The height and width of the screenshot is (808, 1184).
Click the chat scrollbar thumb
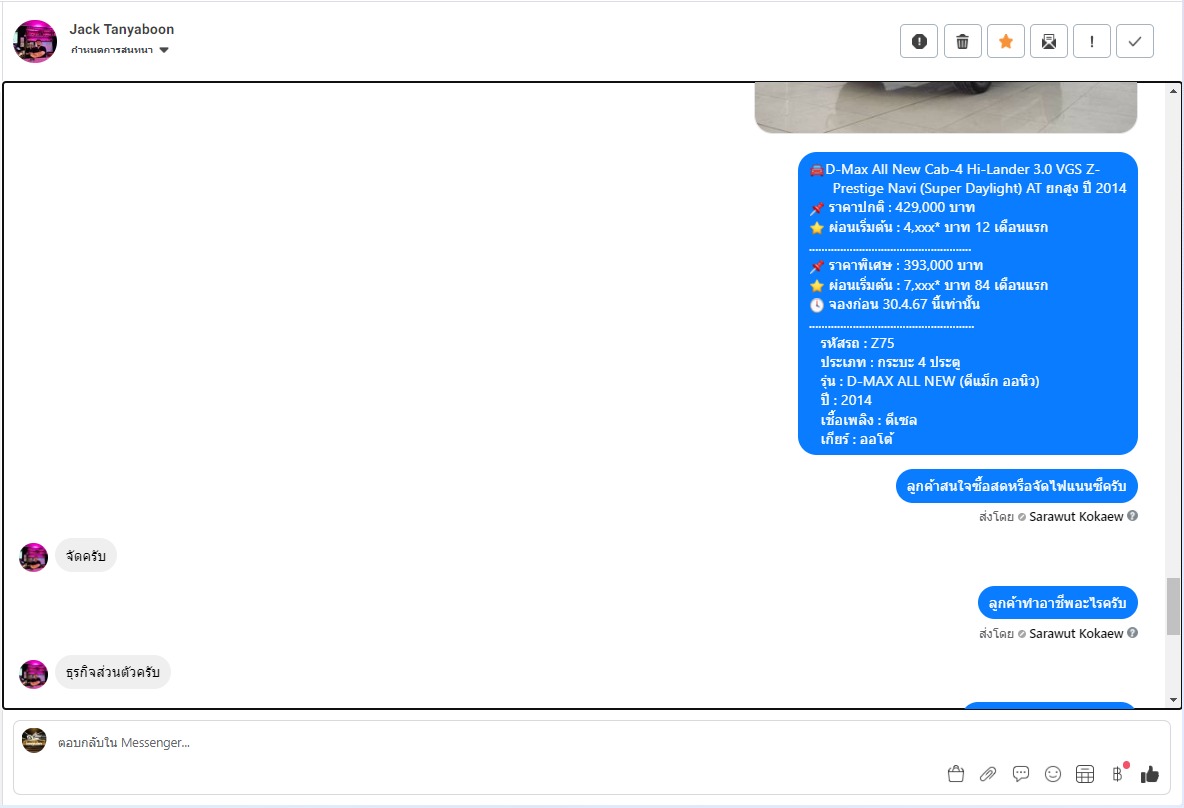pyautogui.click(x=1173, y=606)
